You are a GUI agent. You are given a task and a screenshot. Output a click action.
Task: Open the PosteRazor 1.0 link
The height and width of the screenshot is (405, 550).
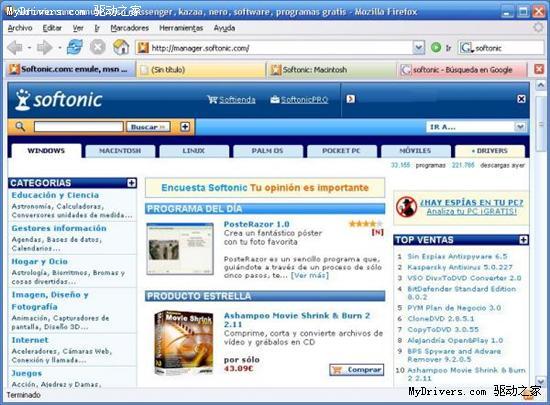(x=256, y=224)
